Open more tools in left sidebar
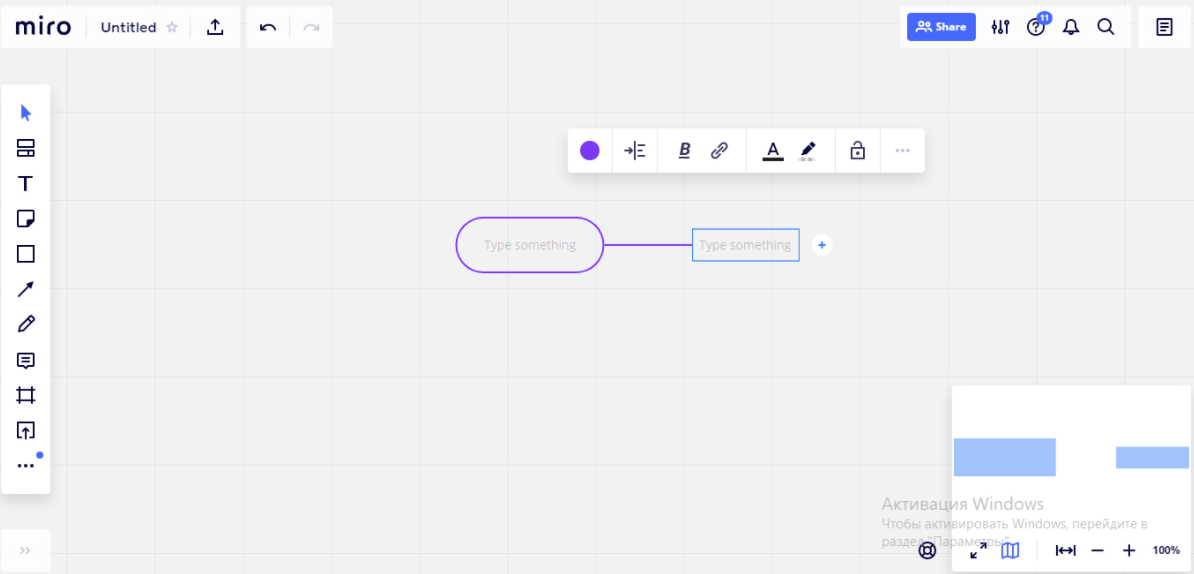1194x574 pixels. click(x=26, y=466)
